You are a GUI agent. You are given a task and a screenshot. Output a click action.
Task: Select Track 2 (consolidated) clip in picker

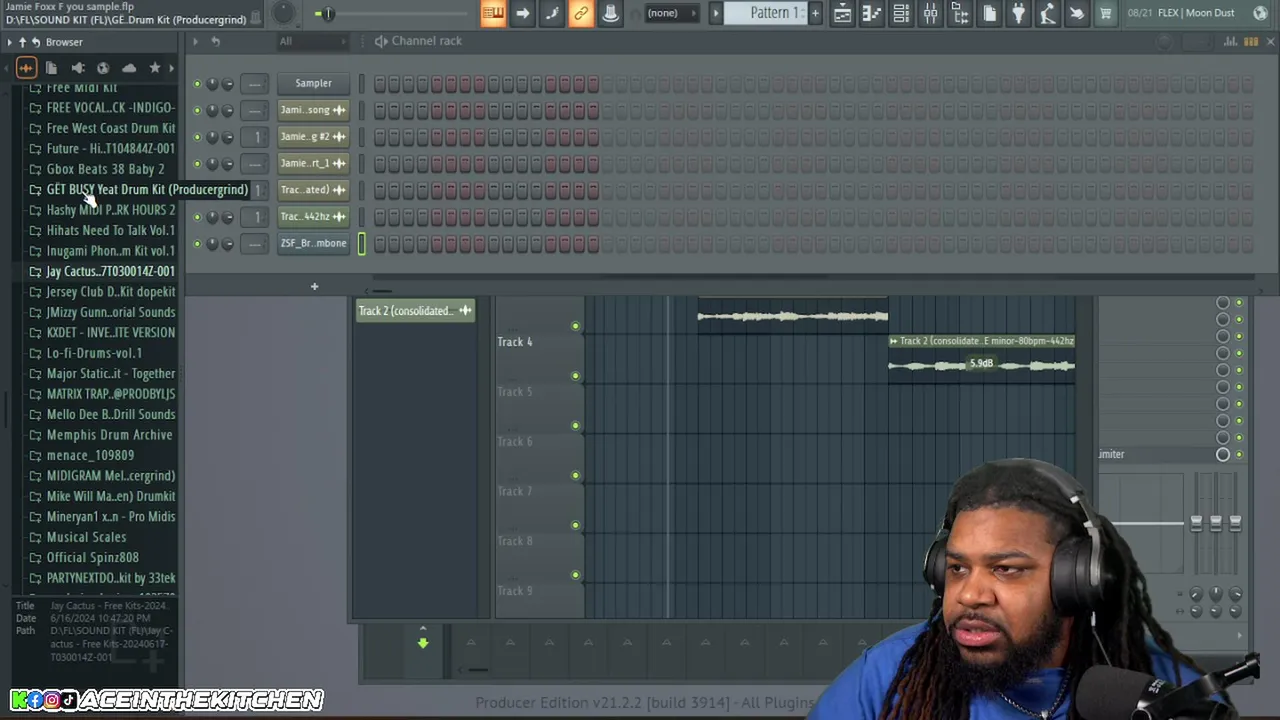(415, 311)
